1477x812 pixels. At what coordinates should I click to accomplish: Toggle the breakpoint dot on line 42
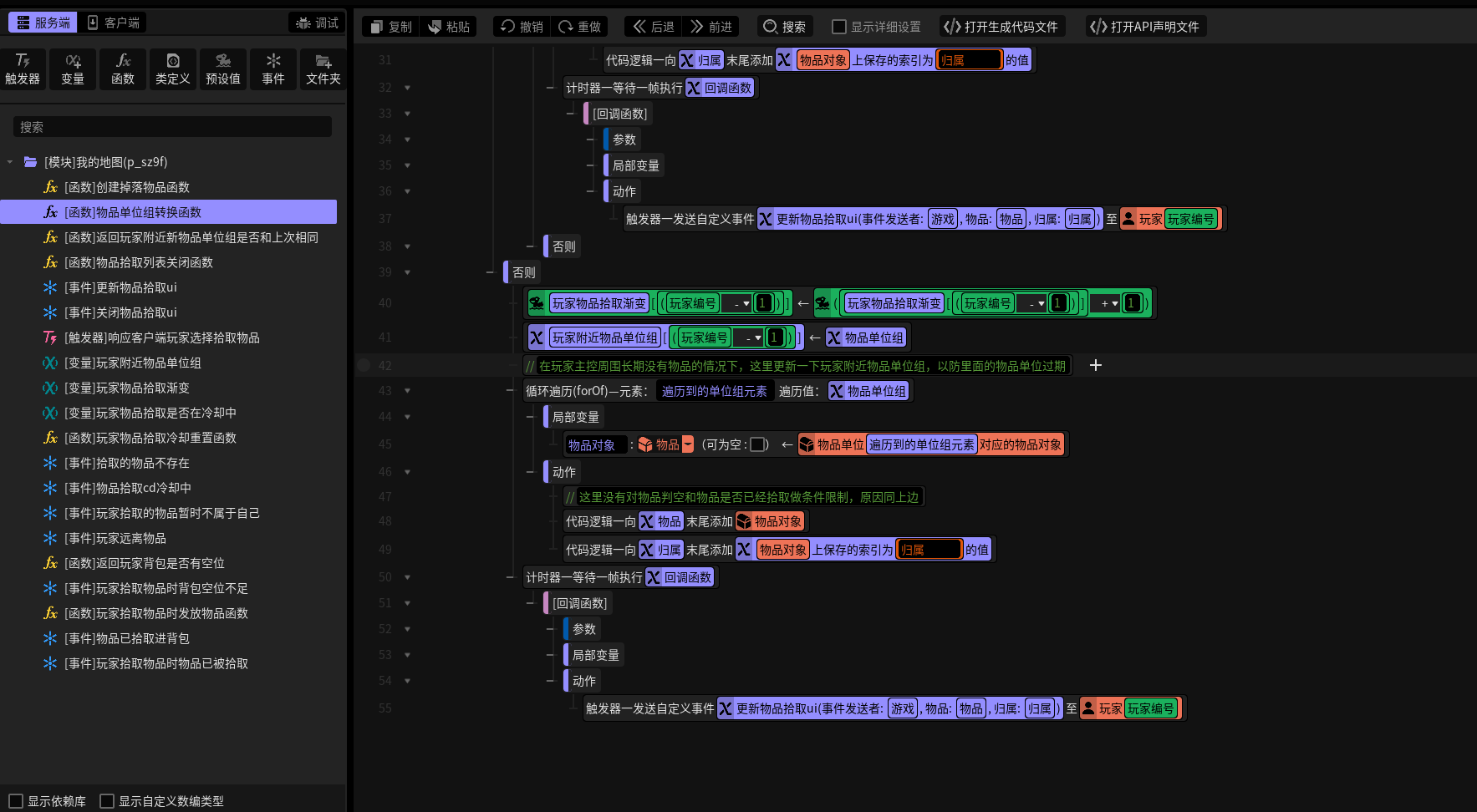tap(364, 365)
